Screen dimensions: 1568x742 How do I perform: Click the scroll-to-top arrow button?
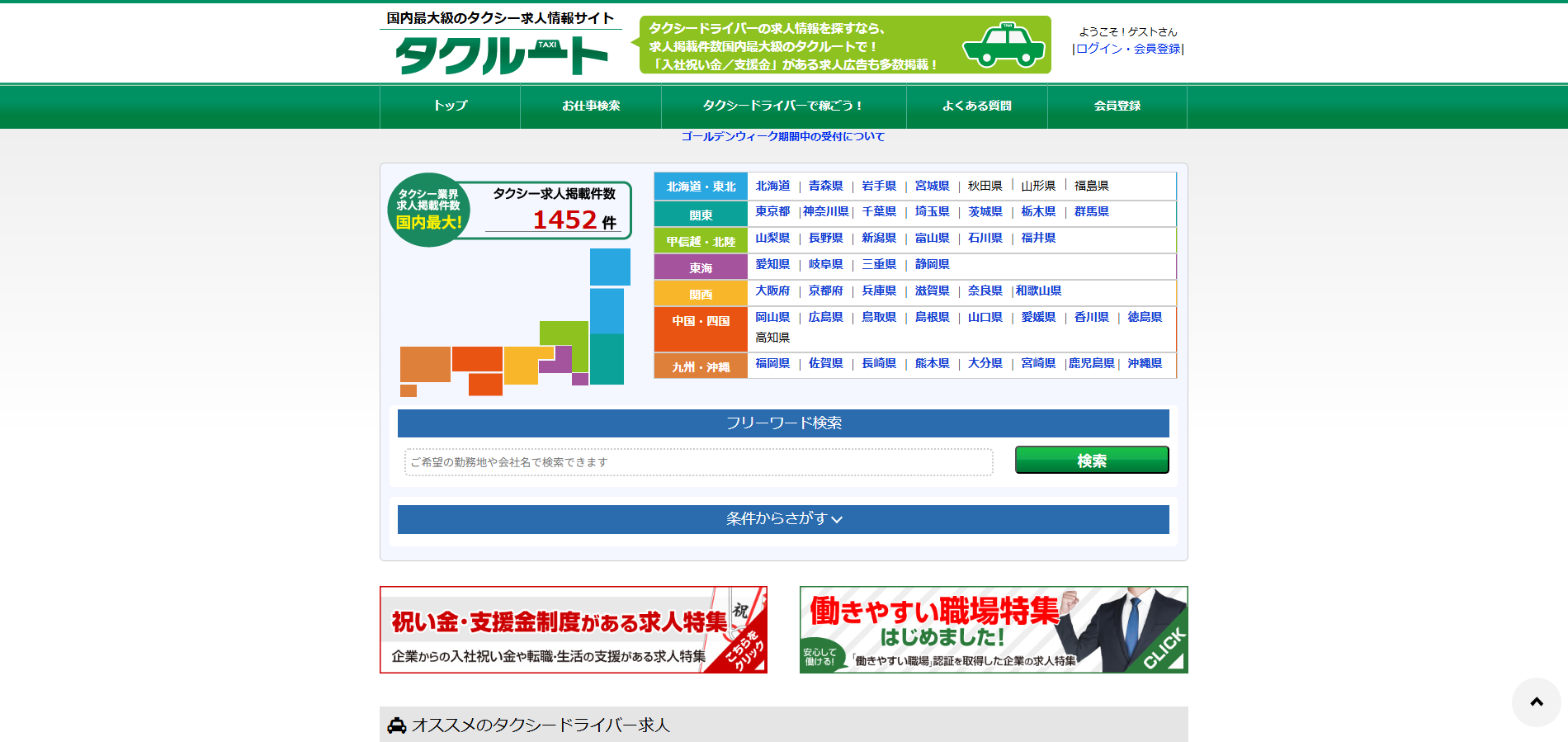point(1536,702)
